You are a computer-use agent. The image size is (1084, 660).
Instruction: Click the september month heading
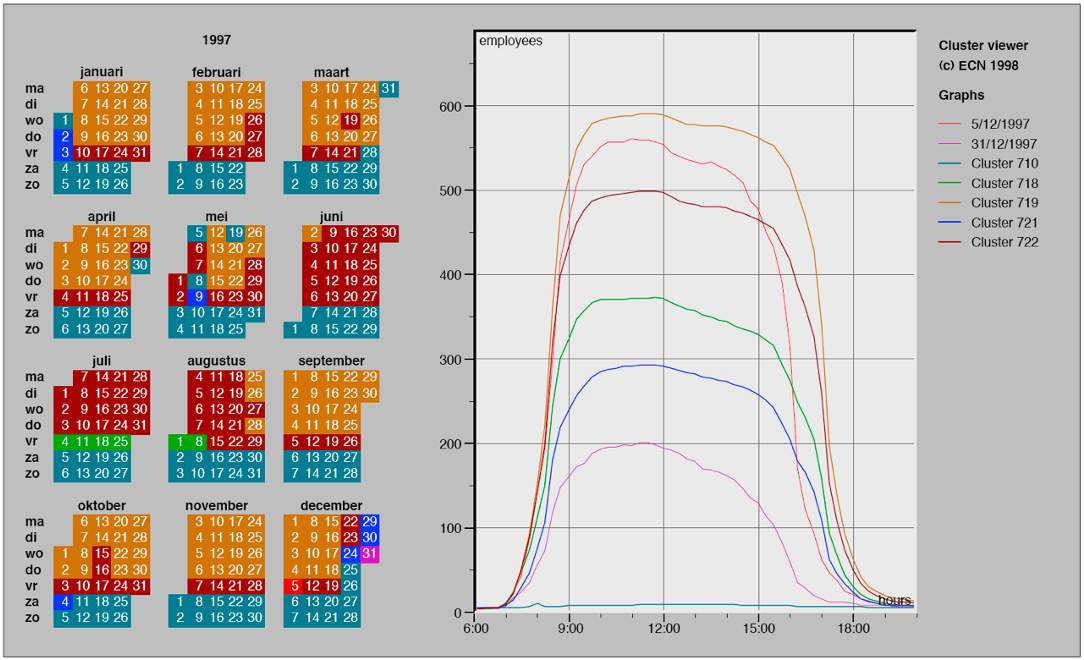point(331,360)
